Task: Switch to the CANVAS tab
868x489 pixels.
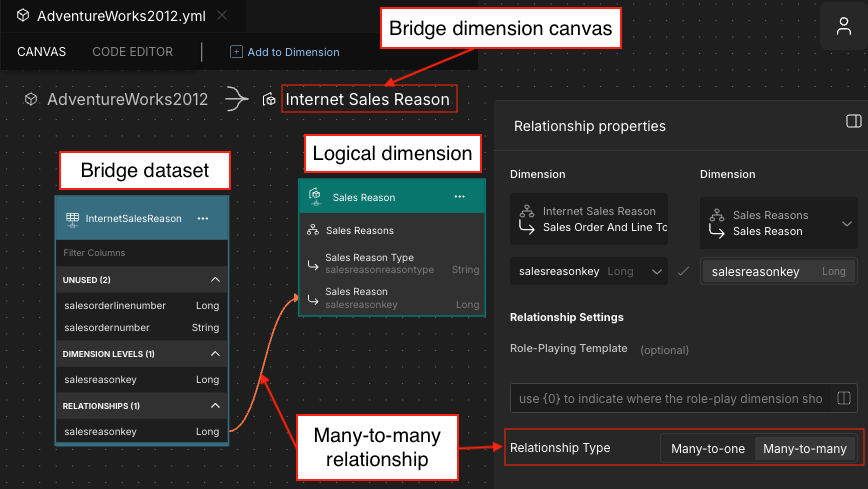Action: 42,52
